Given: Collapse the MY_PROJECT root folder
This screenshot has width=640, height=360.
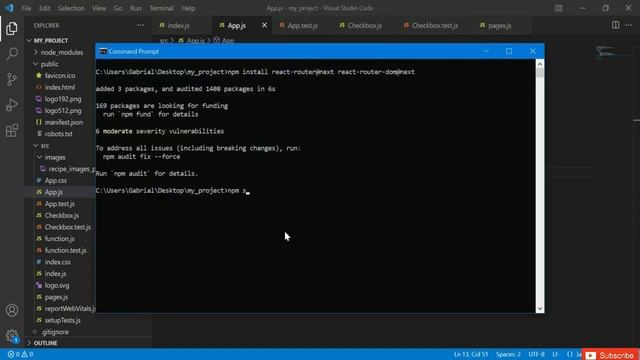Looking at the screenshot, I should pyautogui.click(x=51, y=41).
